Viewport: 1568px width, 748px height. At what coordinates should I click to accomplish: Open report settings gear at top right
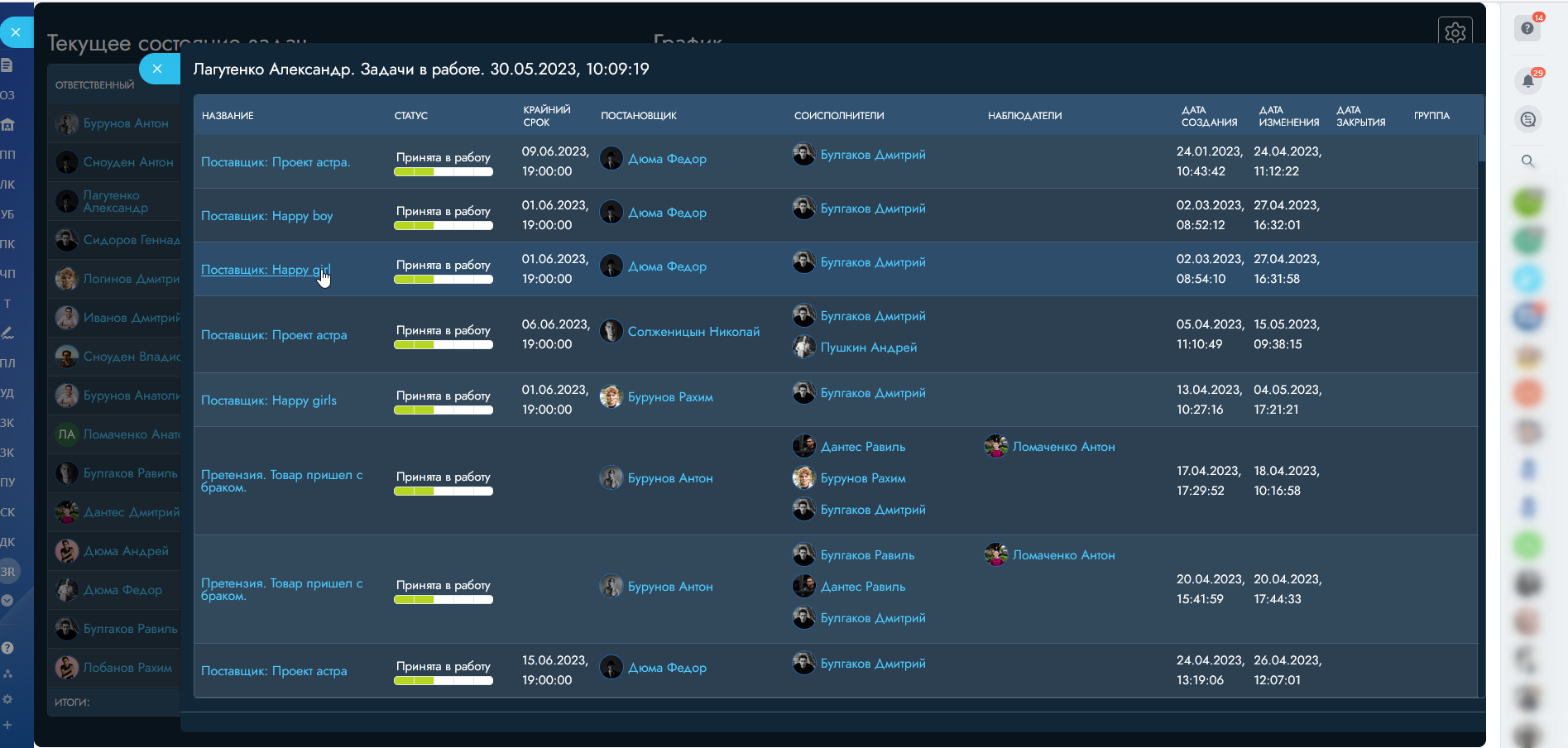coord(1455,32)
